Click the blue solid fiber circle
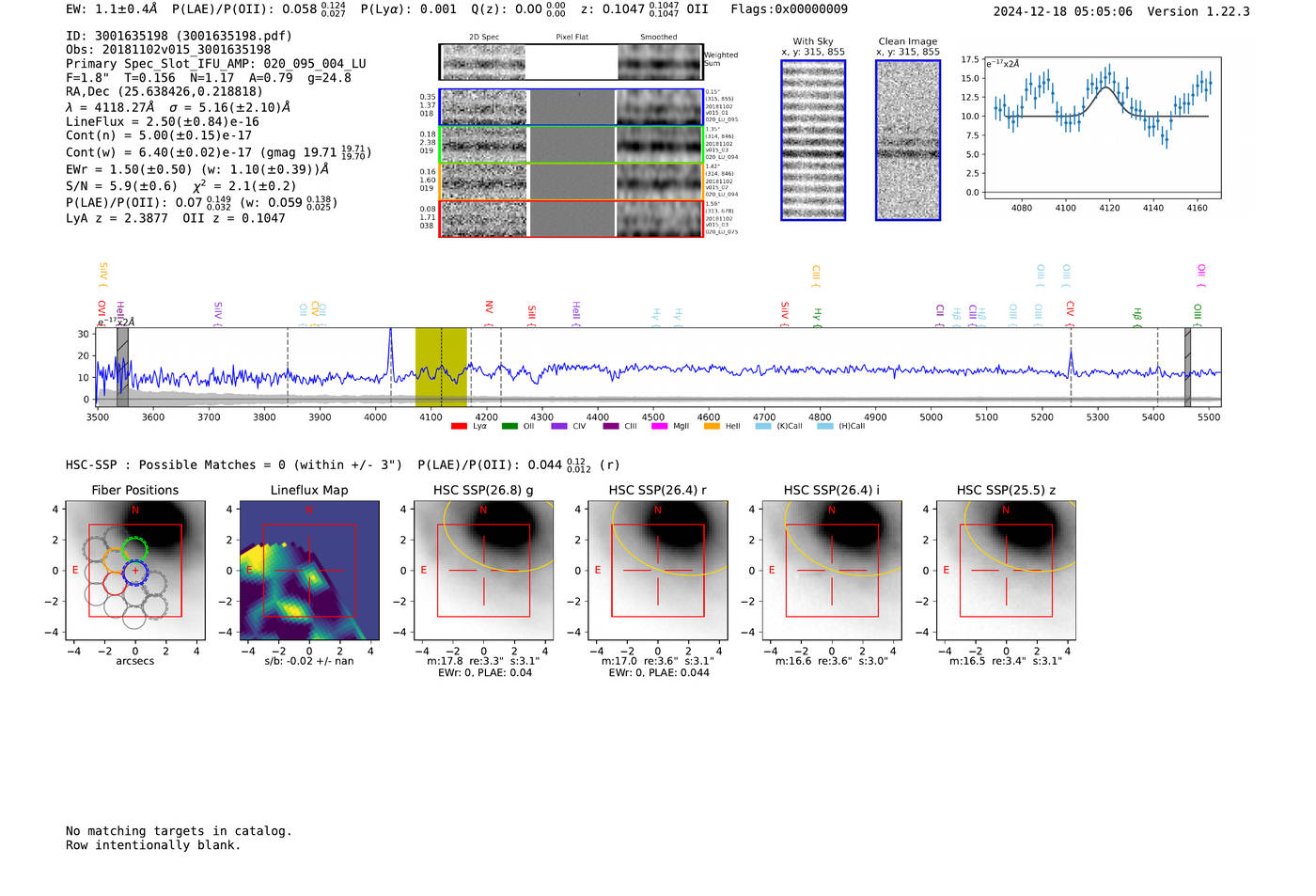This screenshot has height=896, width=1316. tap(135, 571)
